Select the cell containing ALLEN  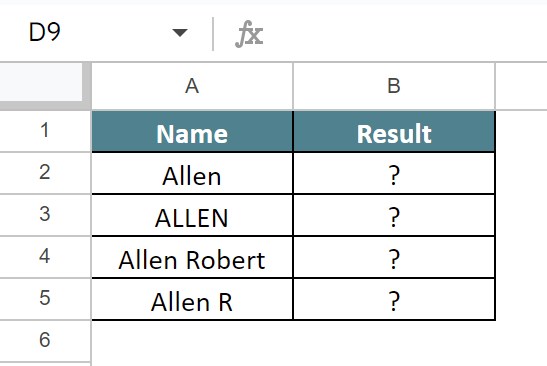[x=192, y=215]
